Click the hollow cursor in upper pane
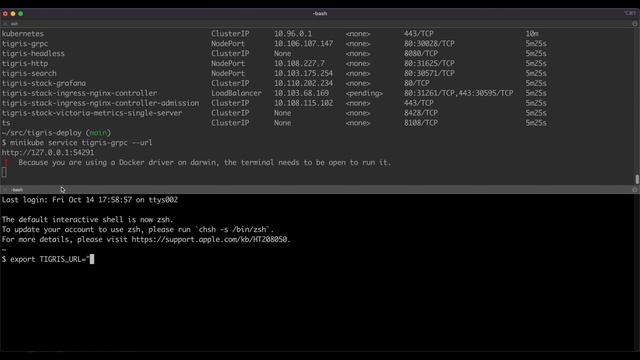 pos(4,172)
